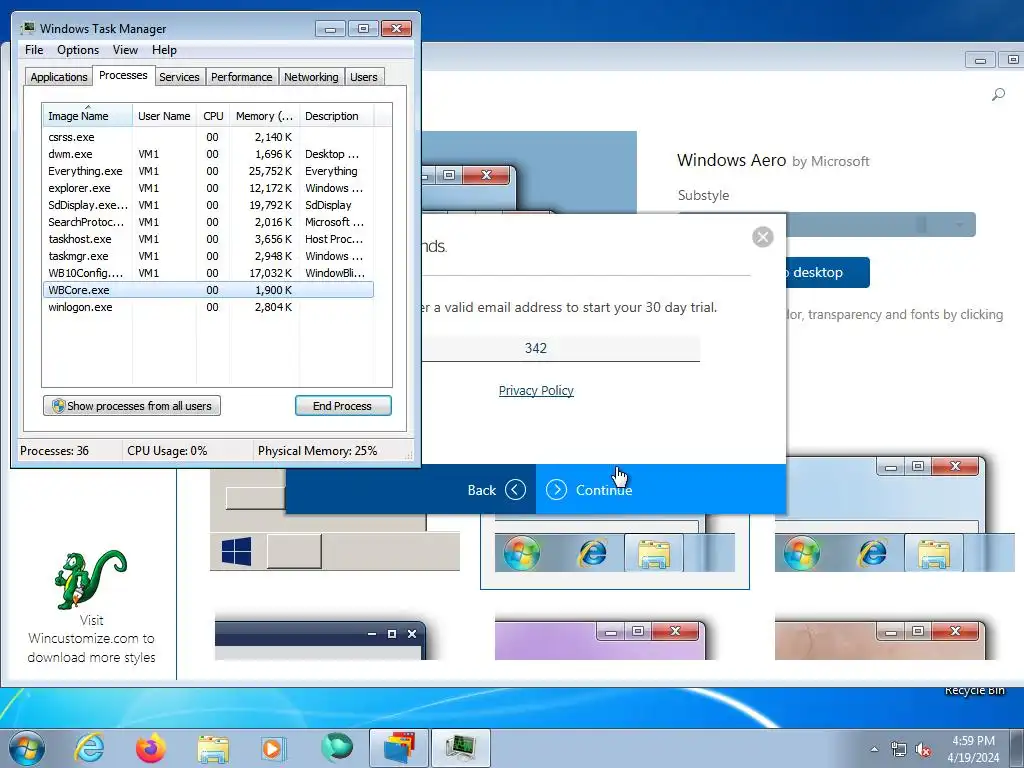Sort by Memory column header
This screenshot has width=1024, height=768.
(x=264, y=116)
